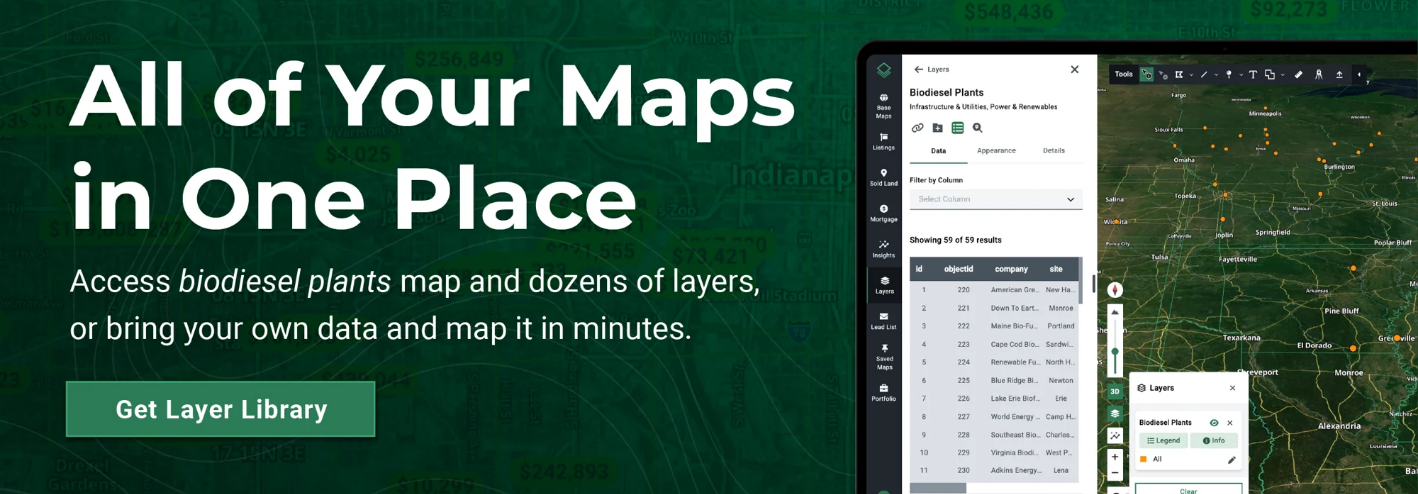Screen dimensions: 1418x494
Task: Switch to the Appearance tab
Action: pyautogui.click(x=996, y=151)
